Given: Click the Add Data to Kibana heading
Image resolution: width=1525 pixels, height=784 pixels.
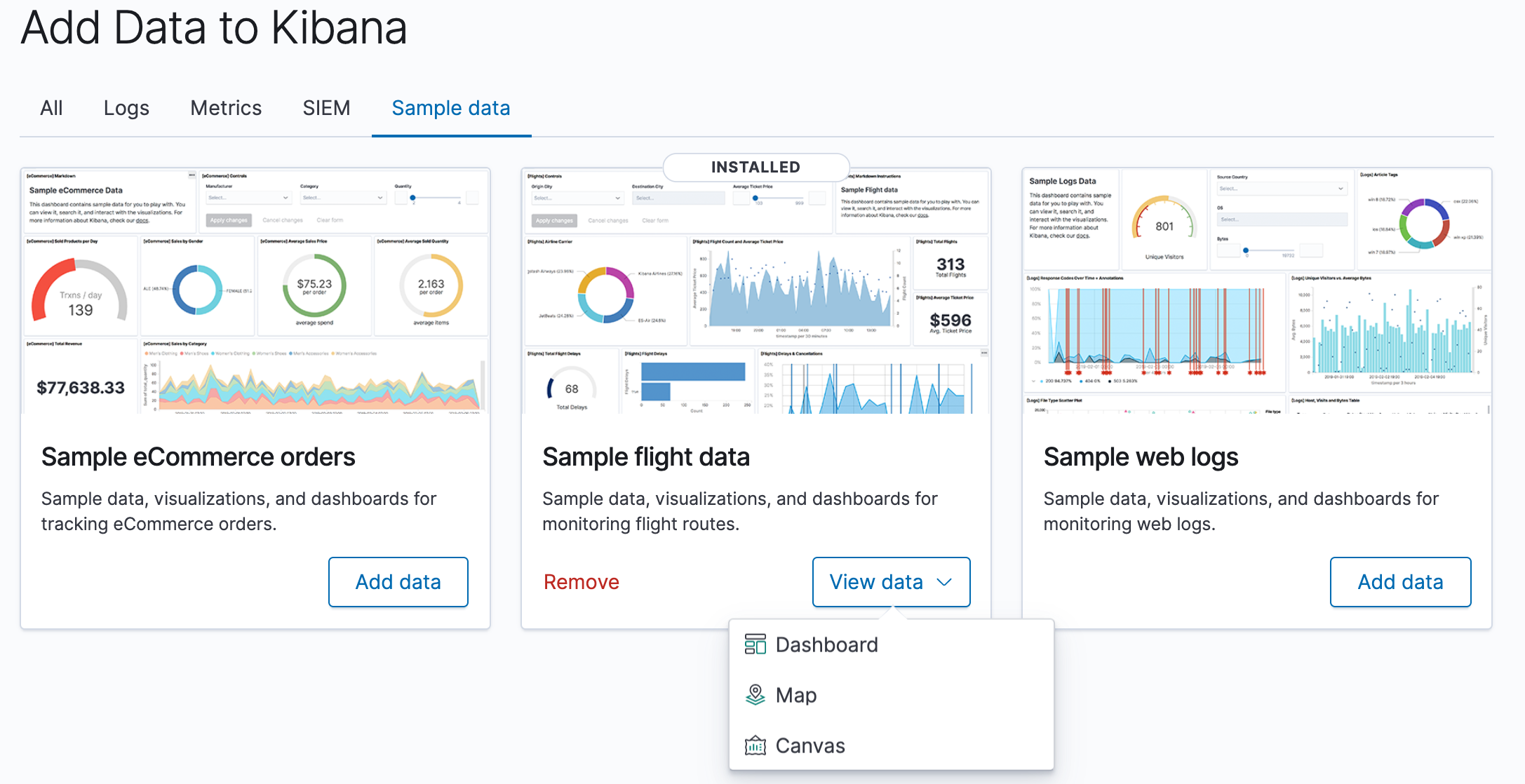Looking at the screenshot, I should [214, 28].
